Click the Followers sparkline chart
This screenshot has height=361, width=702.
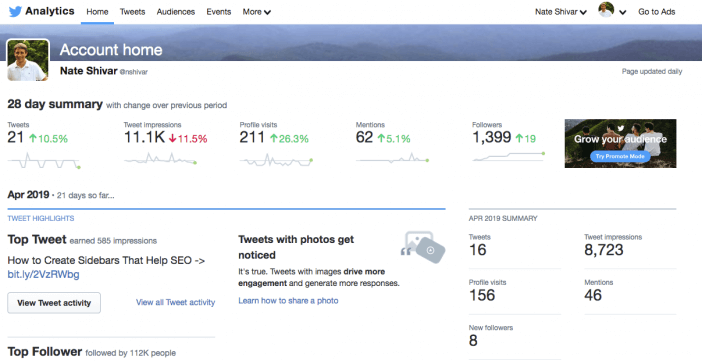coord(509,156)
